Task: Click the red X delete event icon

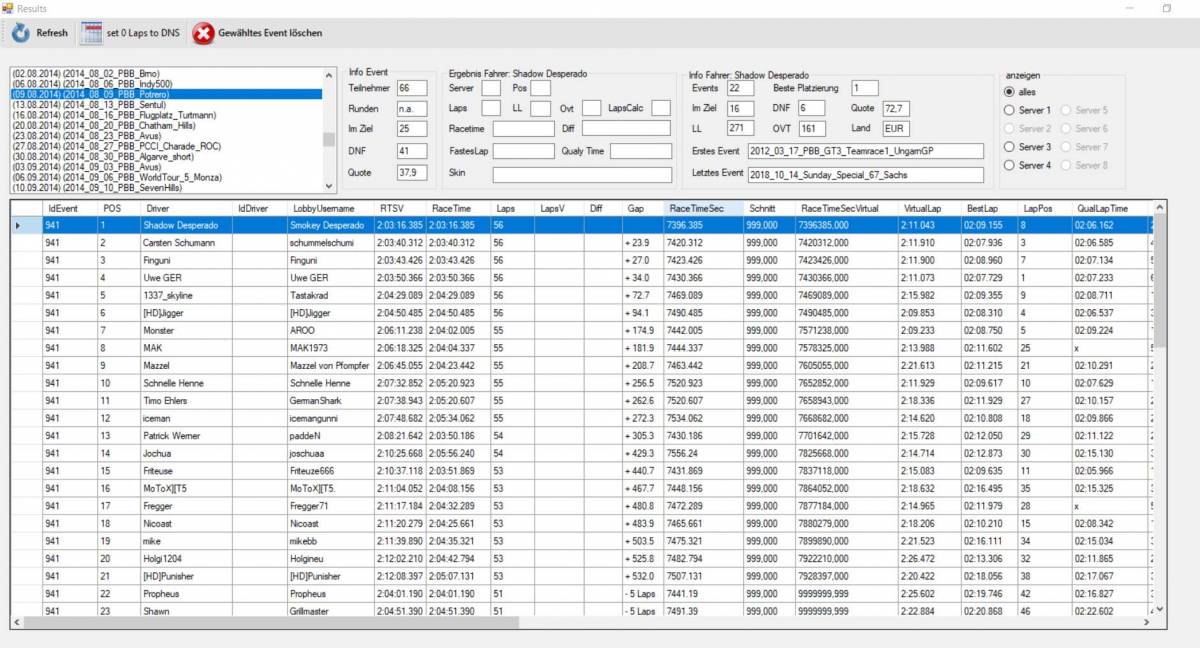Action: 203,33
